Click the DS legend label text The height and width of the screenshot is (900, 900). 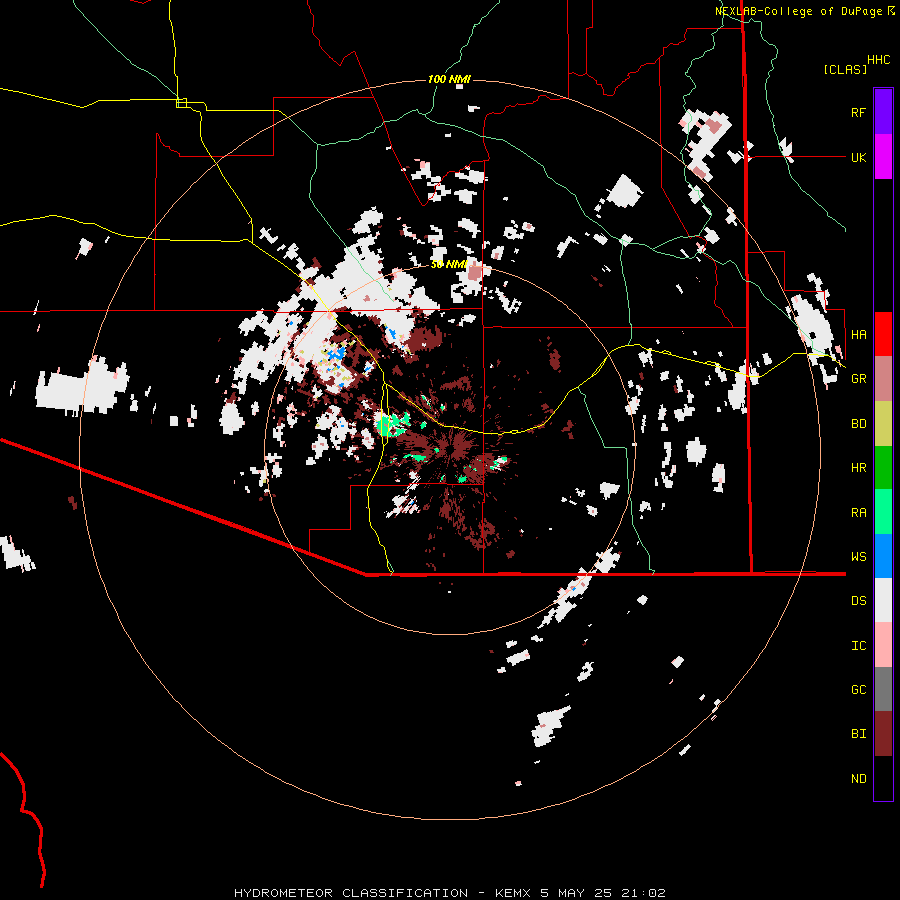point(858,601)
